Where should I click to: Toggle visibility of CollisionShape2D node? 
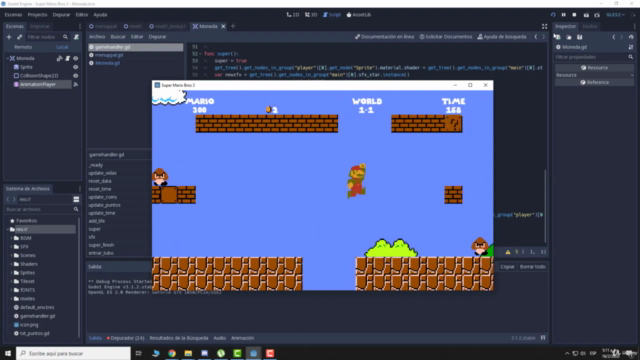pyautogui.click(x=76, y=76)
